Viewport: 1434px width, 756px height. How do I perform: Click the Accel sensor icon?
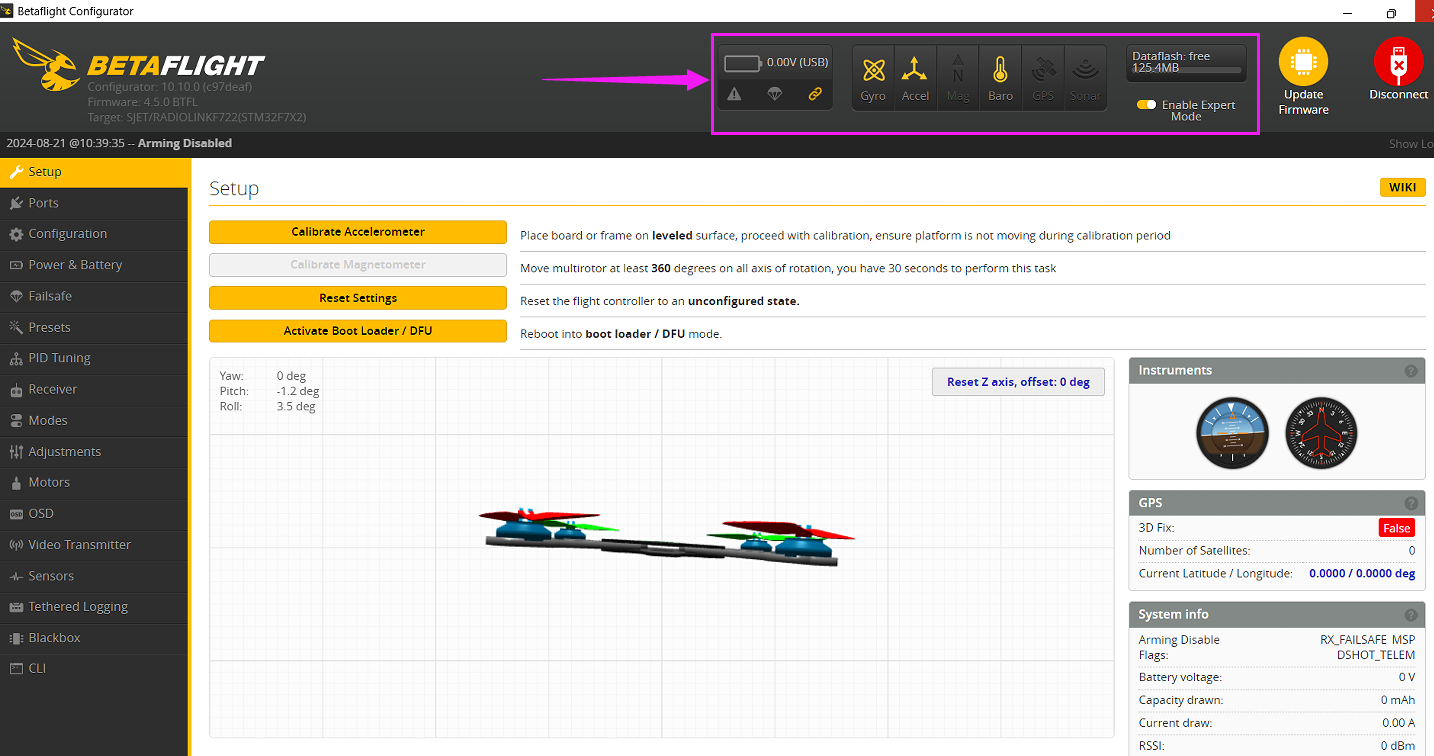click(x=915, y=72)
